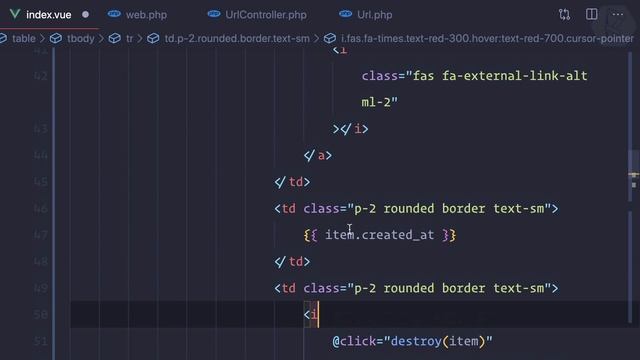This screenshot has width=640, height=360.
Task: Click the <td class> tag on line 46
Action: [416, 209]
